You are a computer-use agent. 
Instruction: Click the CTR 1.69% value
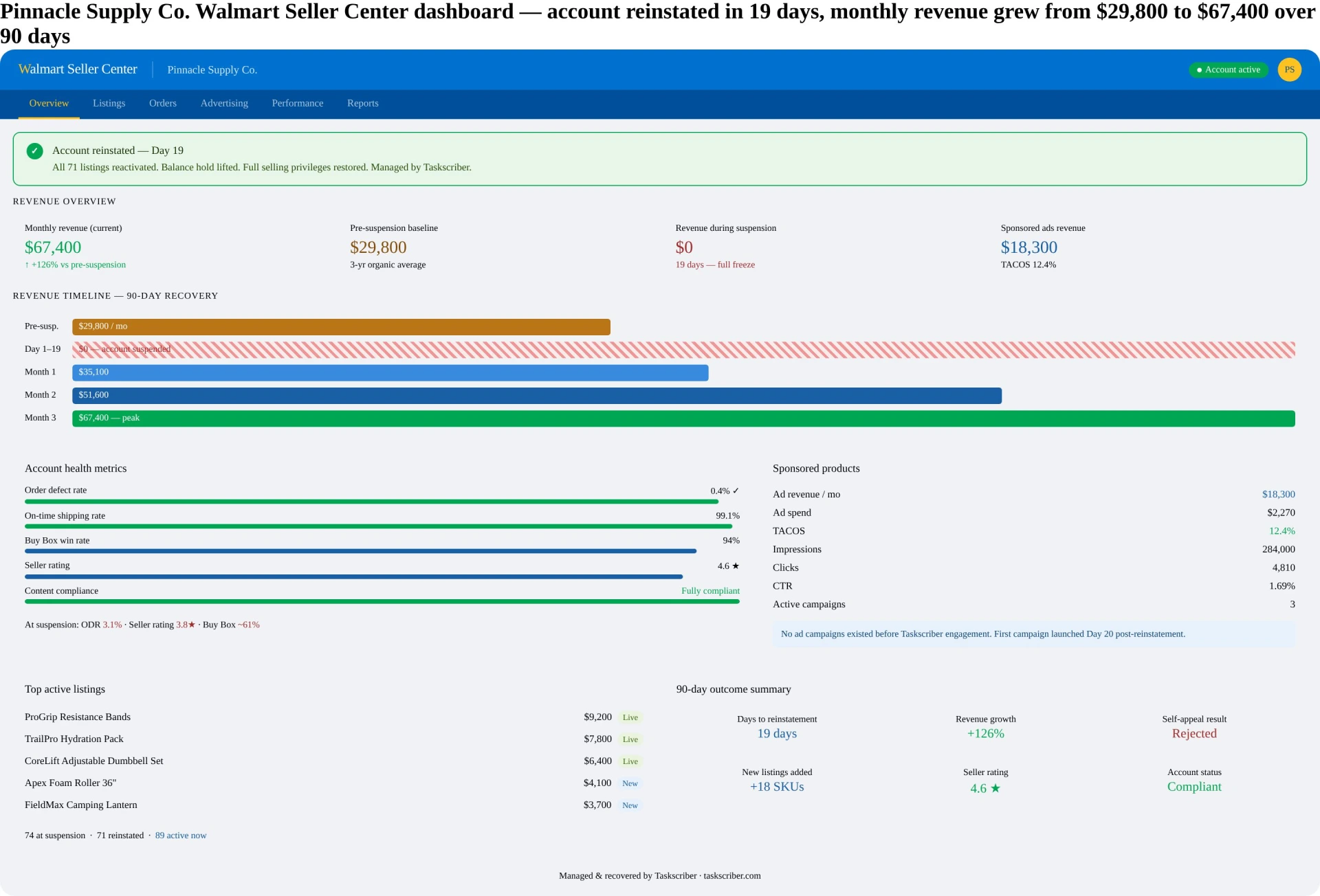click(1282, 586)
